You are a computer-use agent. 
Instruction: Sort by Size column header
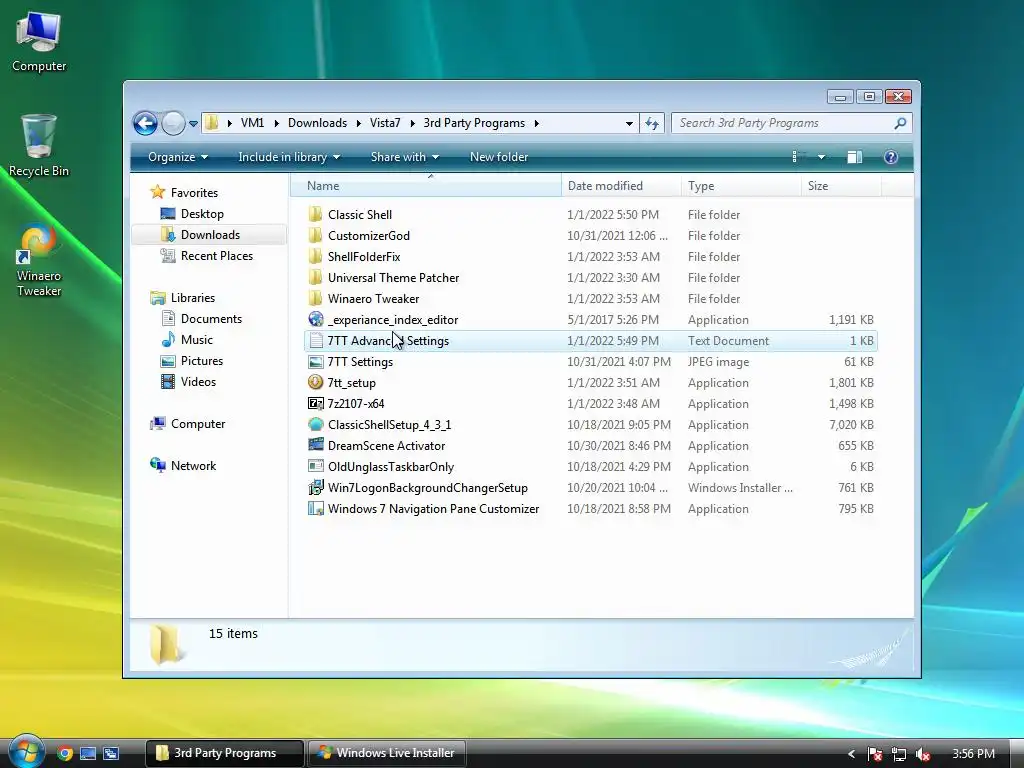pyautogui.click(x=841, y=185)
